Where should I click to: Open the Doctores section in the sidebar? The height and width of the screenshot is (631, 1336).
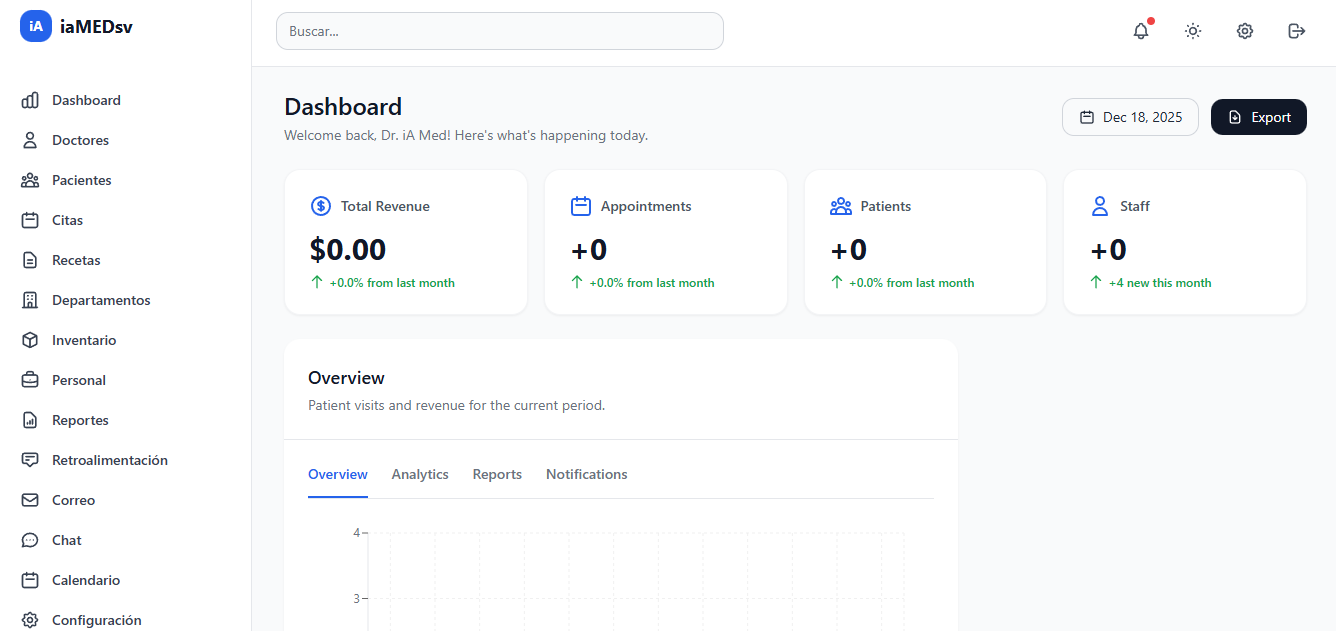[80, 139]
